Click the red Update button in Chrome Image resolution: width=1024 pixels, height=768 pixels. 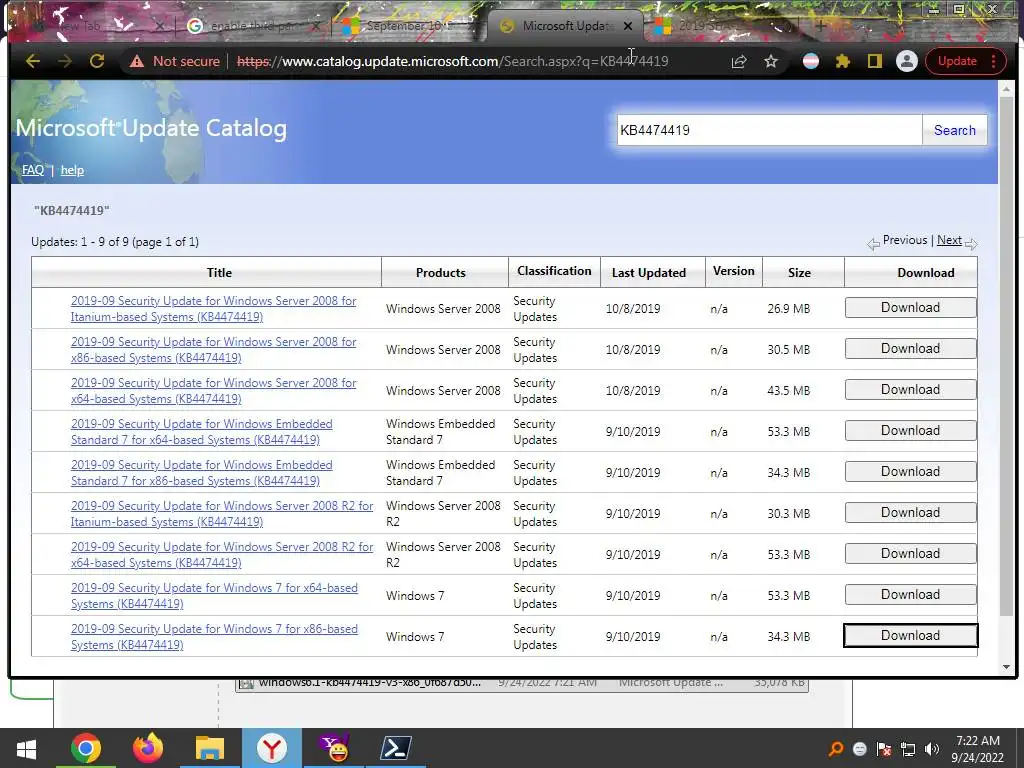click(x=957, y=61)
